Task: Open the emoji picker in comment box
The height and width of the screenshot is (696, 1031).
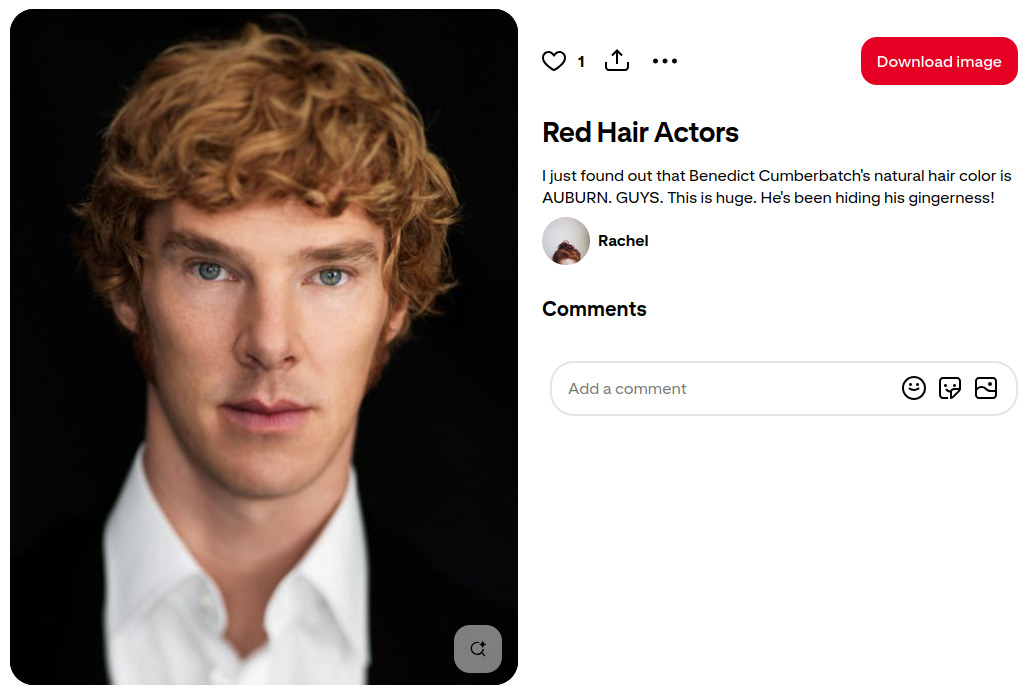Action: (913, 388)
